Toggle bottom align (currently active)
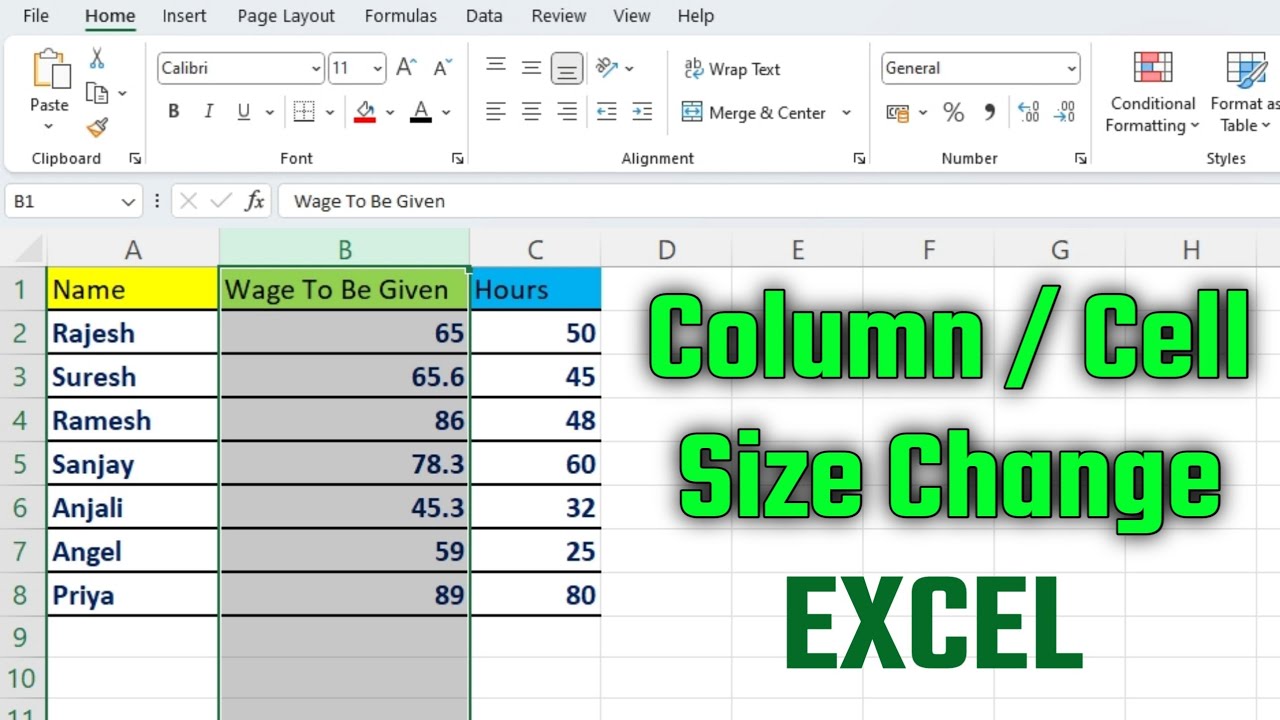This screenshot has width=1280, height=720. [567, 69]
